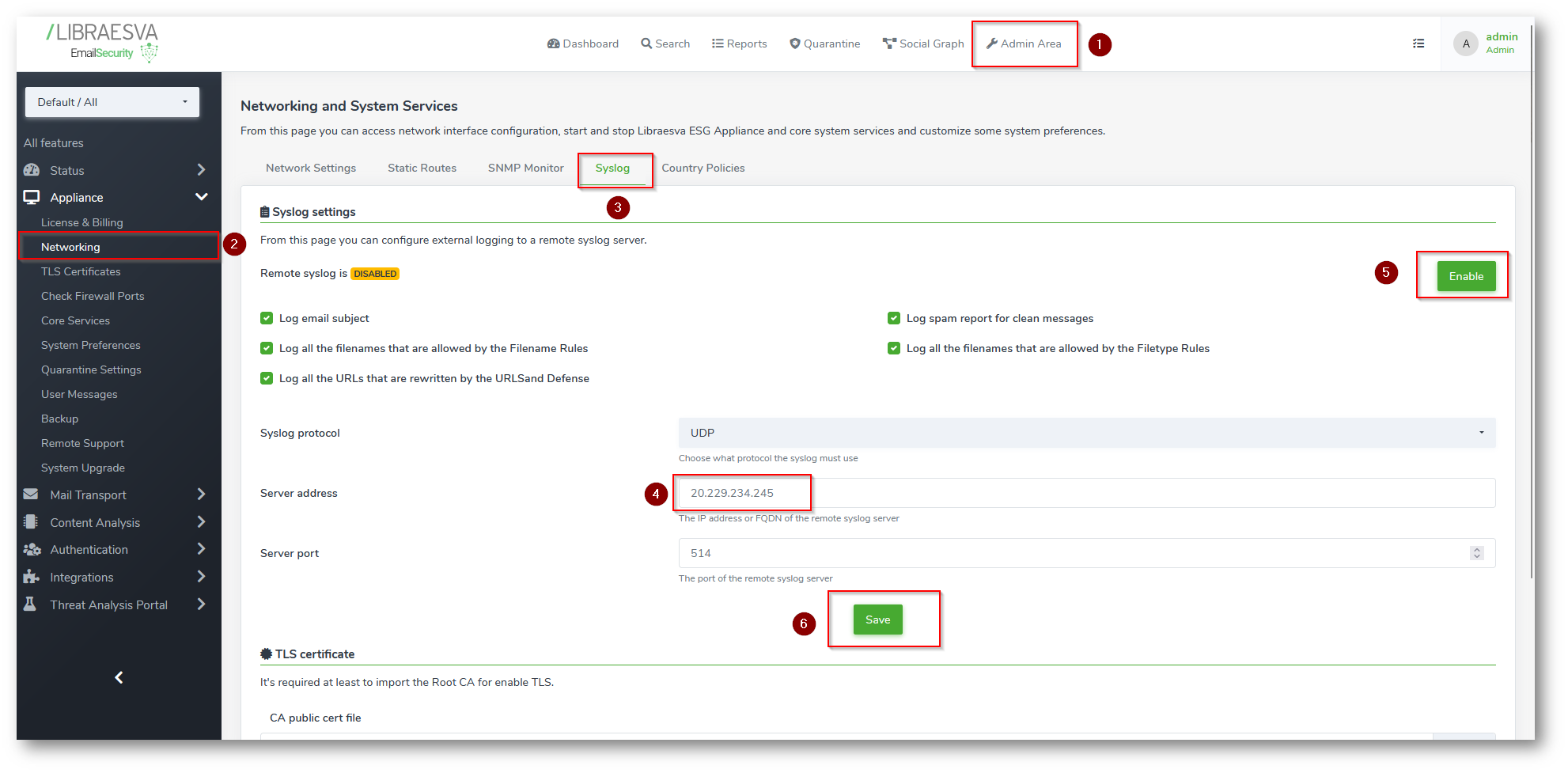Screen dimensions: 1568x773
Task: Expand the Threat Analysis Portal chevron
Action: [201, 604]
